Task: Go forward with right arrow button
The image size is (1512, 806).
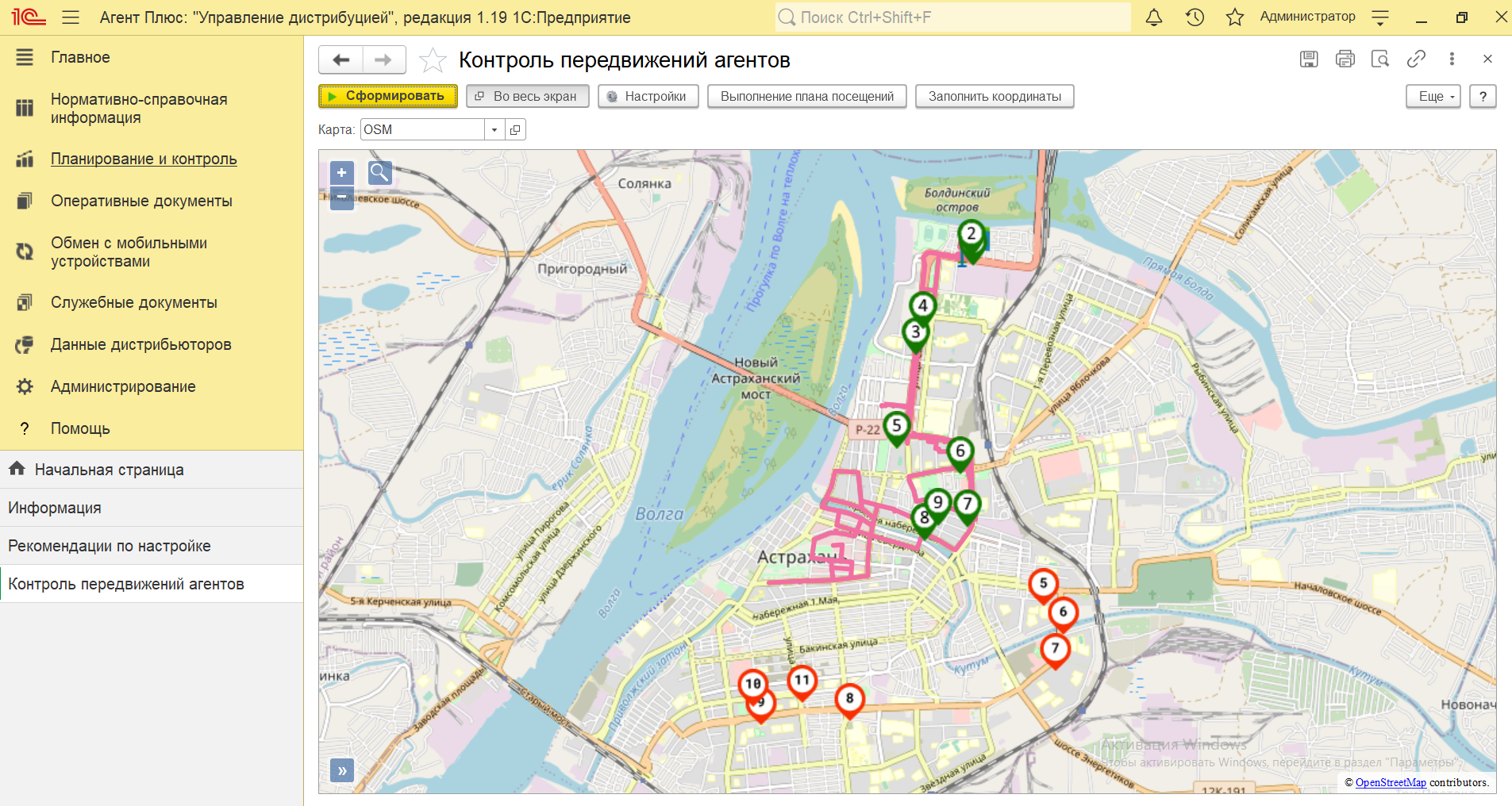Action: [383, 59]
